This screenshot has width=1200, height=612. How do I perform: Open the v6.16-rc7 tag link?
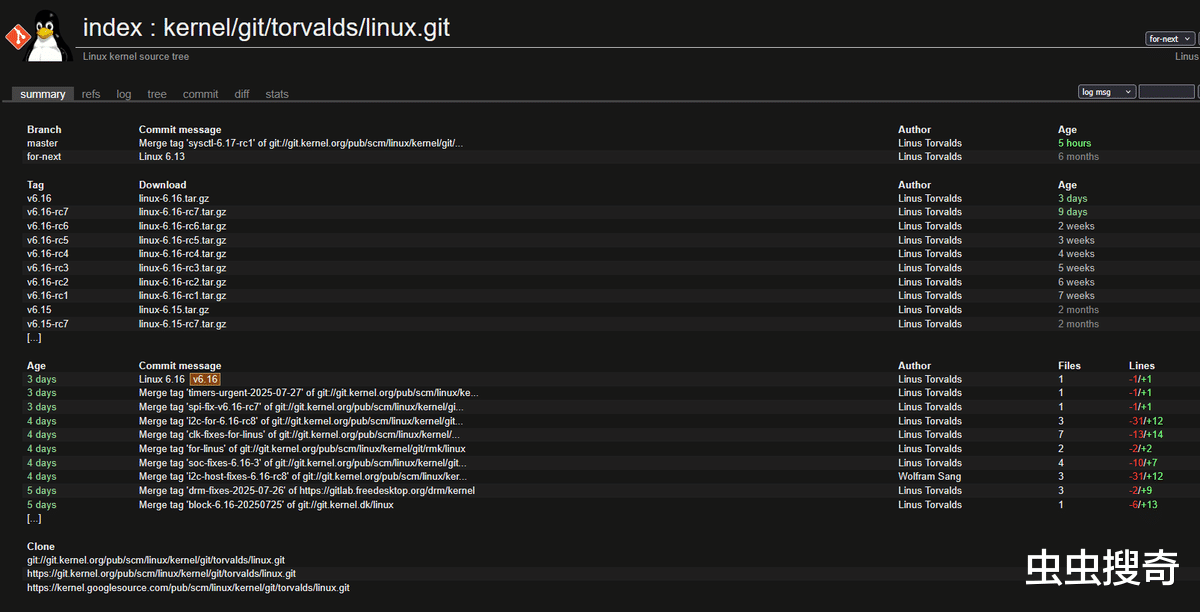click(48, 212)
